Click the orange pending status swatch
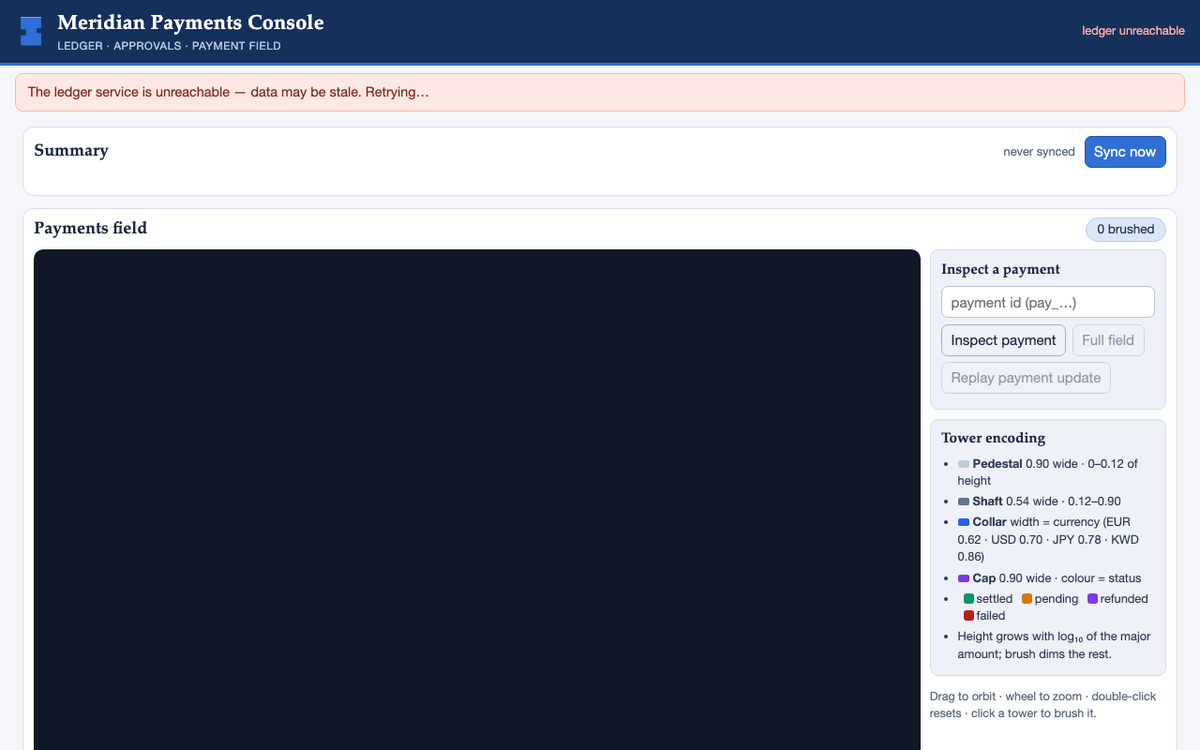The width and height of the screenshot is (1200, 750). pyautogui.click(x=1027, y=599)
